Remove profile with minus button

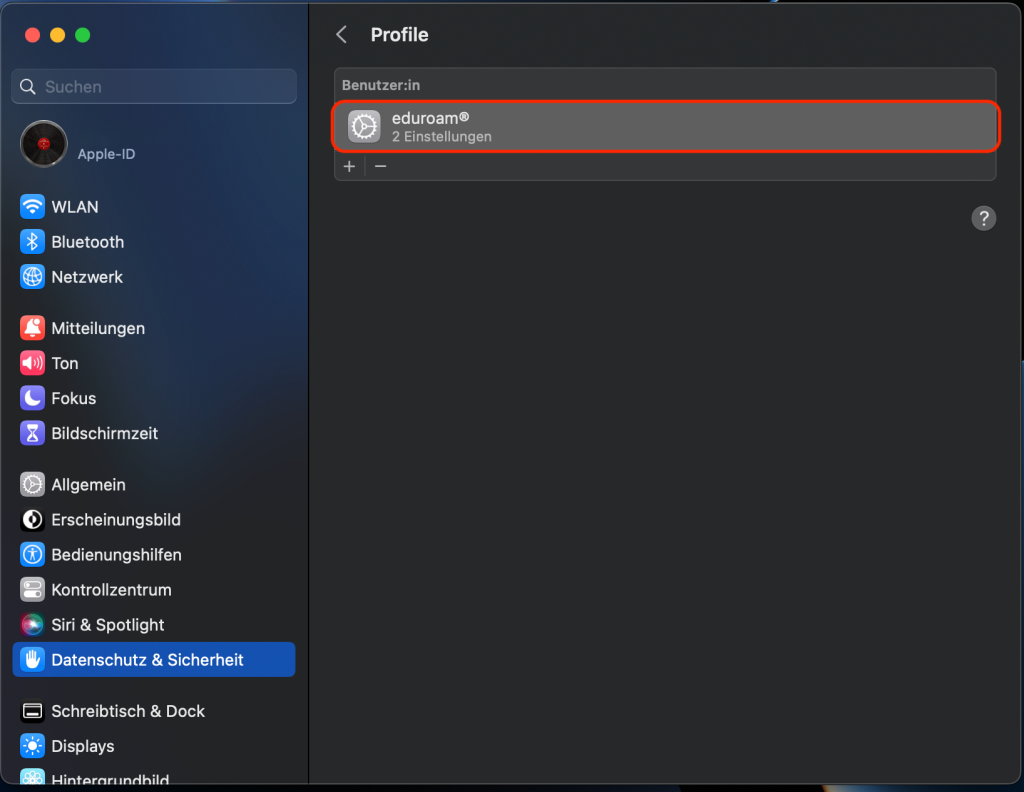381,166
